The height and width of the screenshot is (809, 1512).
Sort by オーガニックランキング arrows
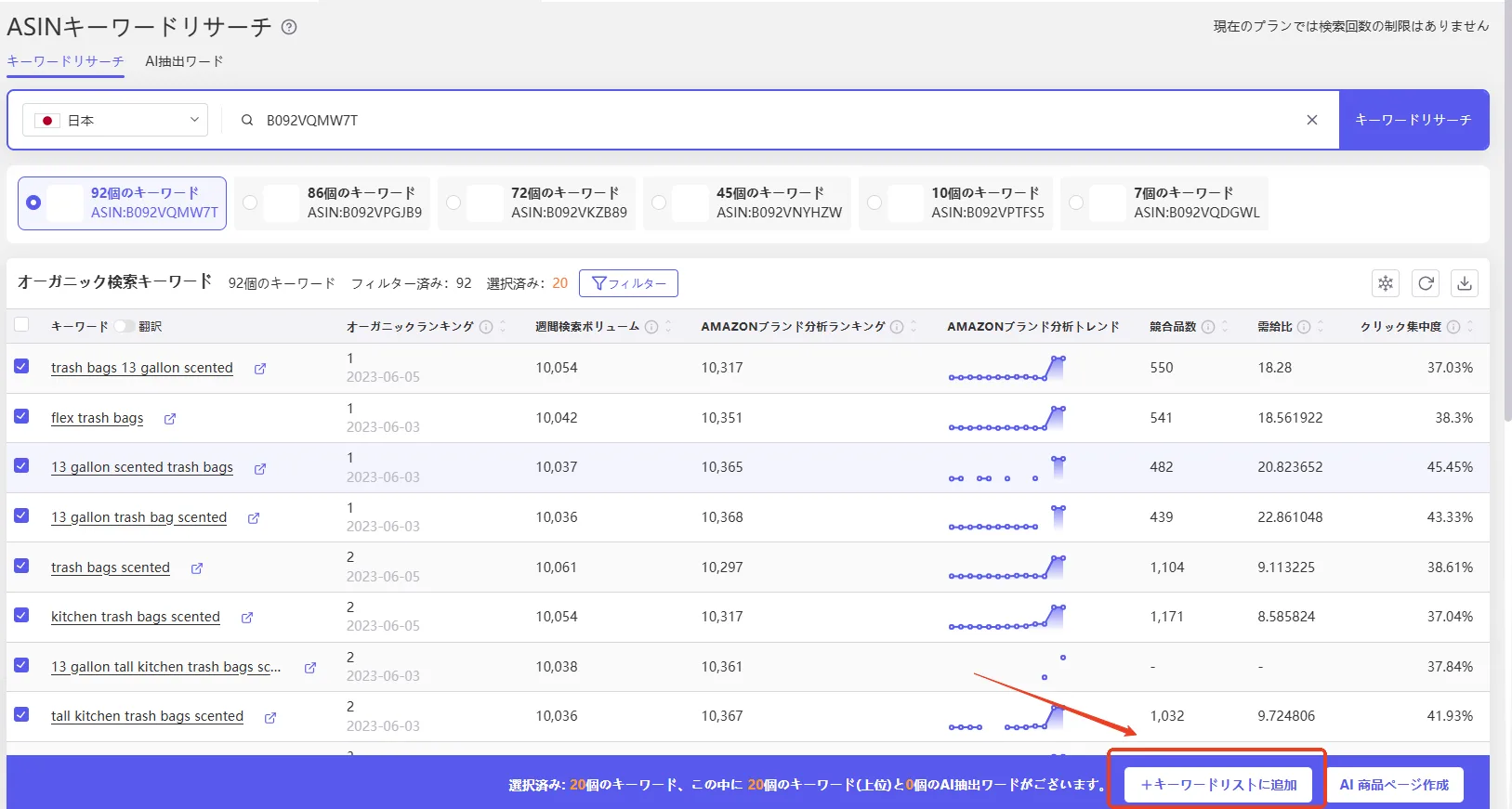pos(503,327)
